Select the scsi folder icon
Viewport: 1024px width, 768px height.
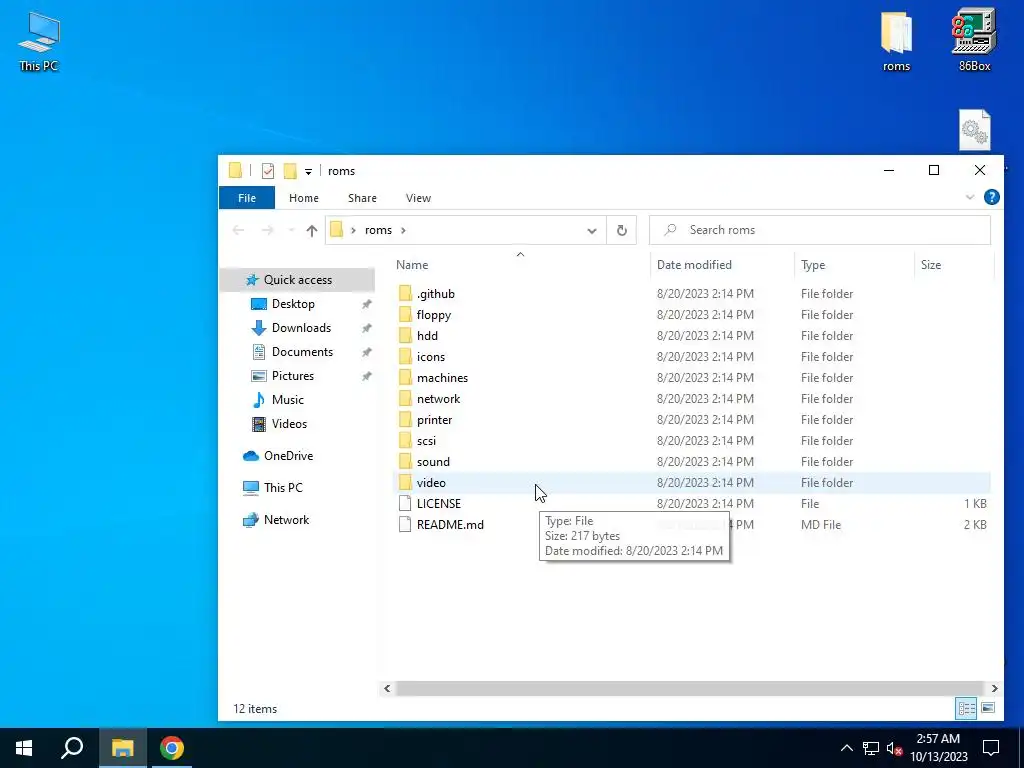(x=405, y=441)
